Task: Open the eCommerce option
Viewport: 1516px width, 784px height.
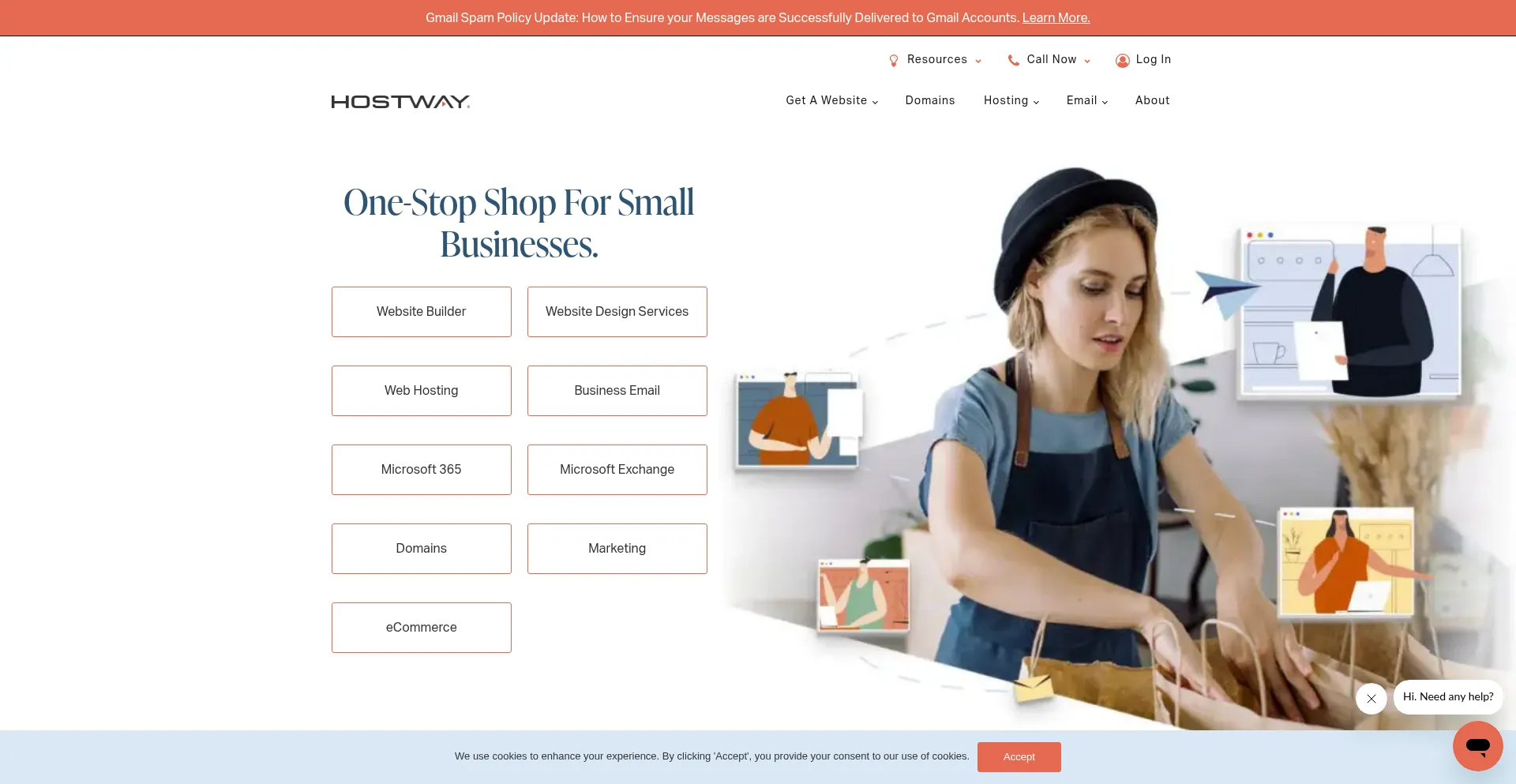Action: 422,628
